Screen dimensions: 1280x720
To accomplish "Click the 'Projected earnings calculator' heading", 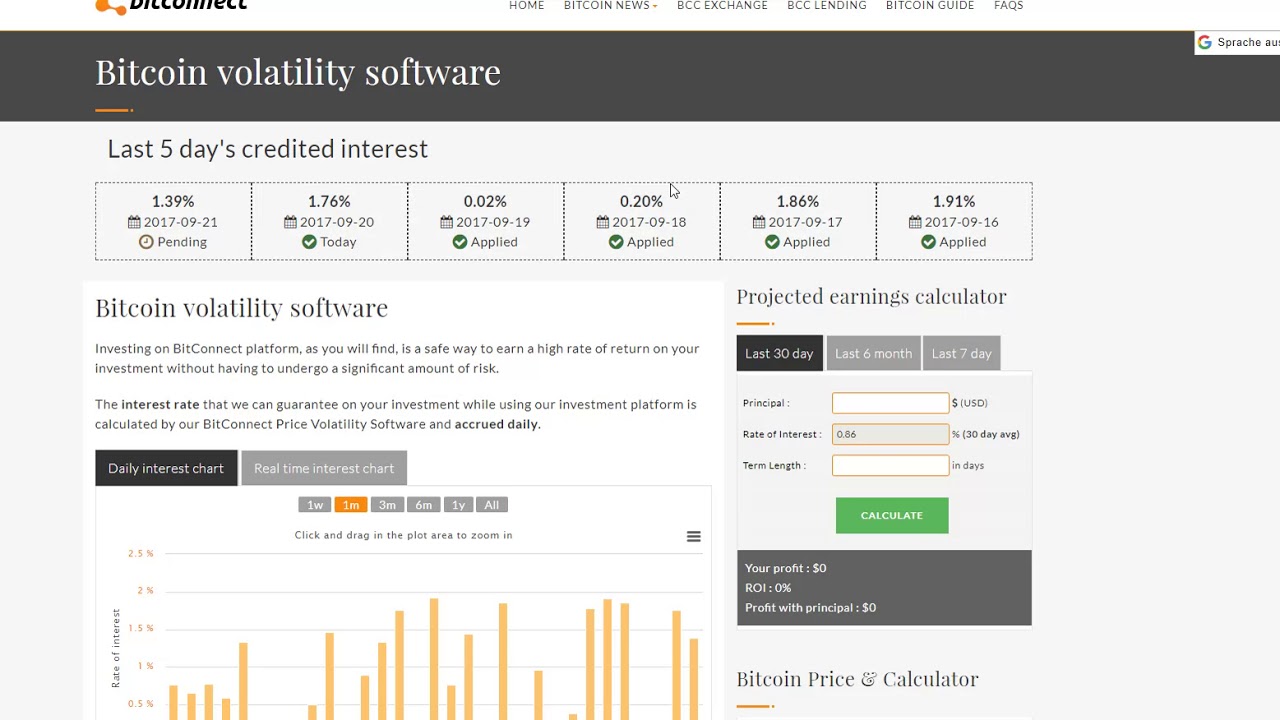I will click(x=871, y=297).
